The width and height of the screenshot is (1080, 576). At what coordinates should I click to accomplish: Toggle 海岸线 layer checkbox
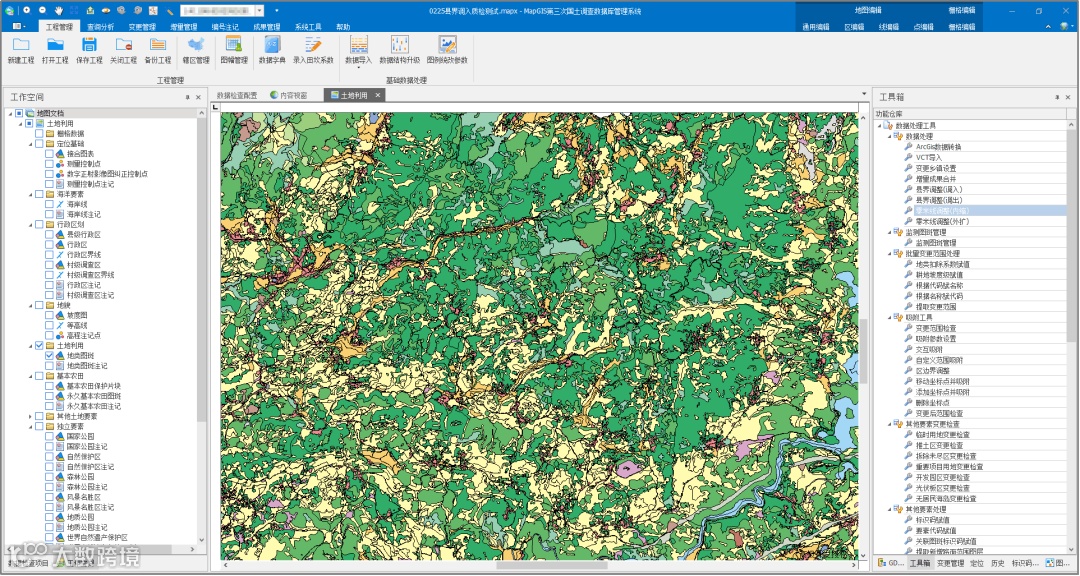point(49,205)
